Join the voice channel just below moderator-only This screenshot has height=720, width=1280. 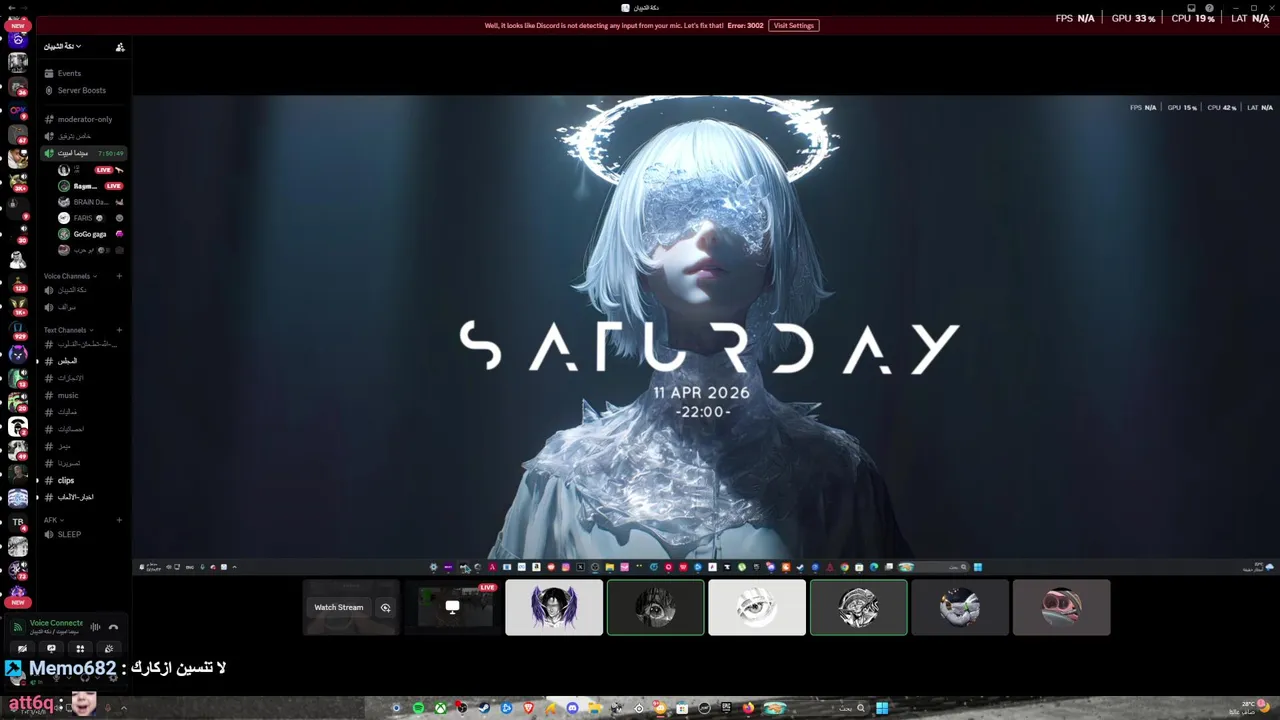84,136
